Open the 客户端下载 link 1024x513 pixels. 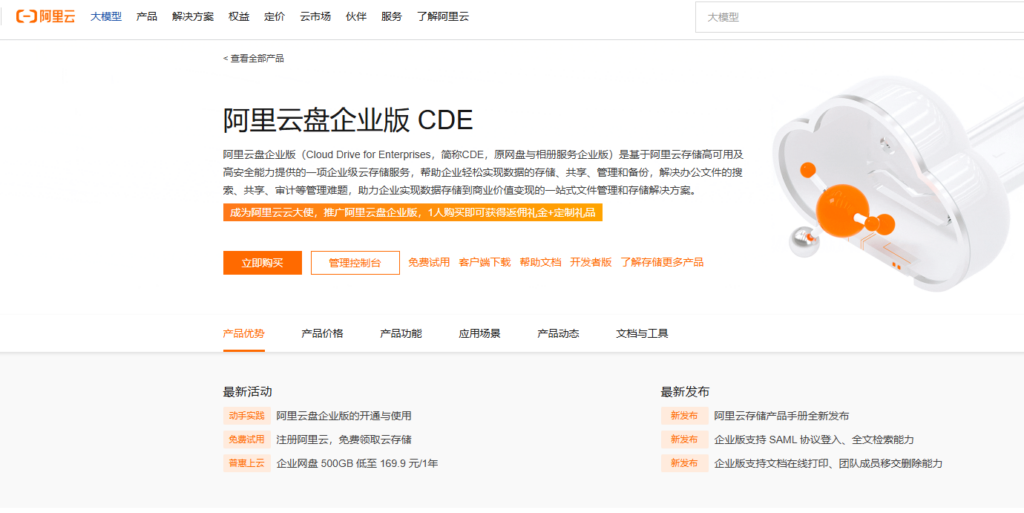tap(485, 262)
